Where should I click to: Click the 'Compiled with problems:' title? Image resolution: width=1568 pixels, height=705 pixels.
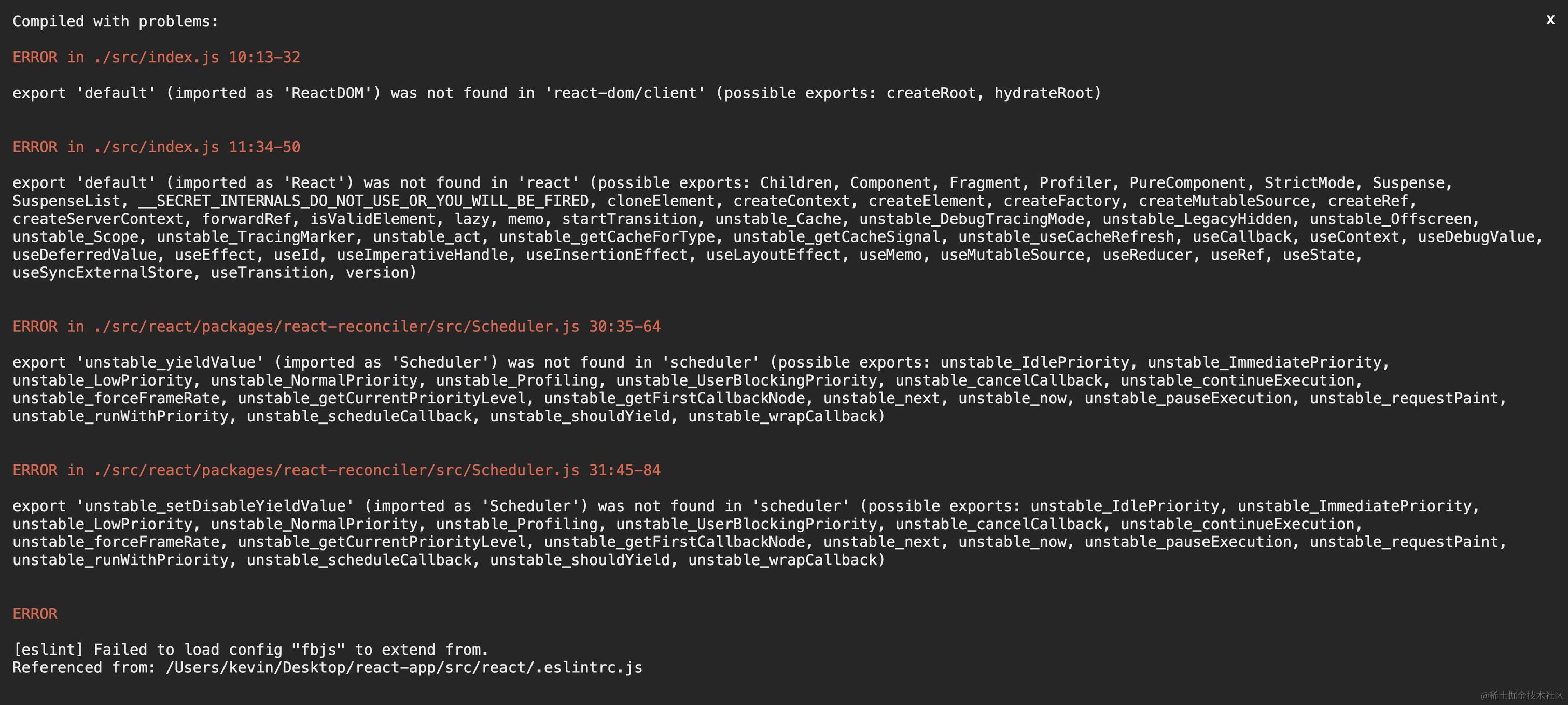116,21
